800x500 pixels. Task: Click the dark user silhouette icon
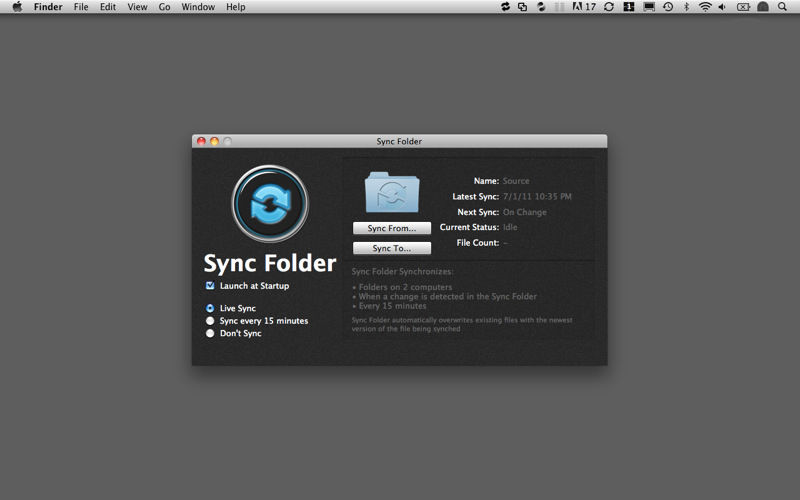(x=763, y=7)
